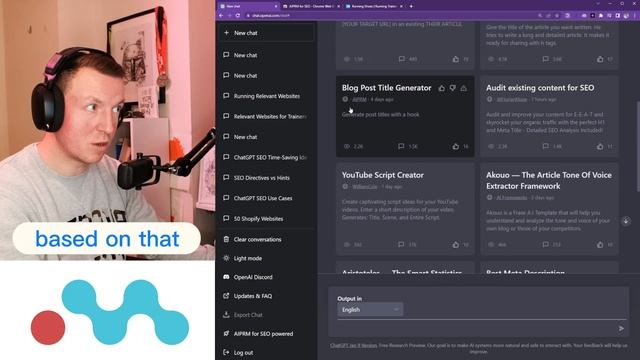Image resolution: width=640 pixels, height=360 pixels.
Task: Click the scroll-to-bottom arrow button
Action: pos(625,221)
